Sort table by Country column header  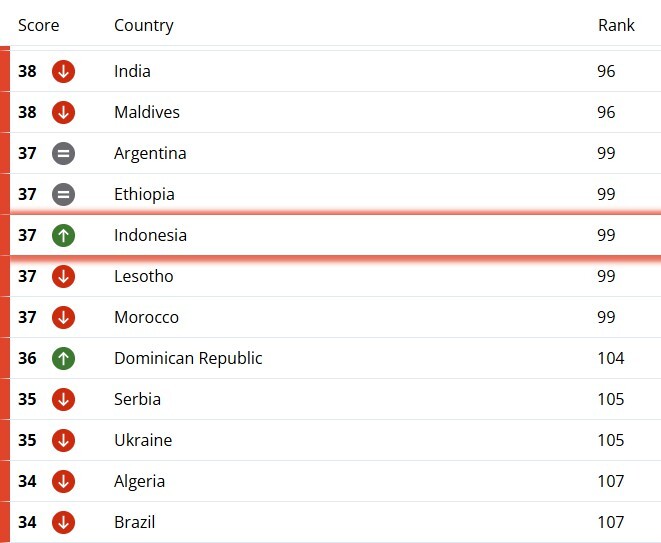tap(144, 26)
